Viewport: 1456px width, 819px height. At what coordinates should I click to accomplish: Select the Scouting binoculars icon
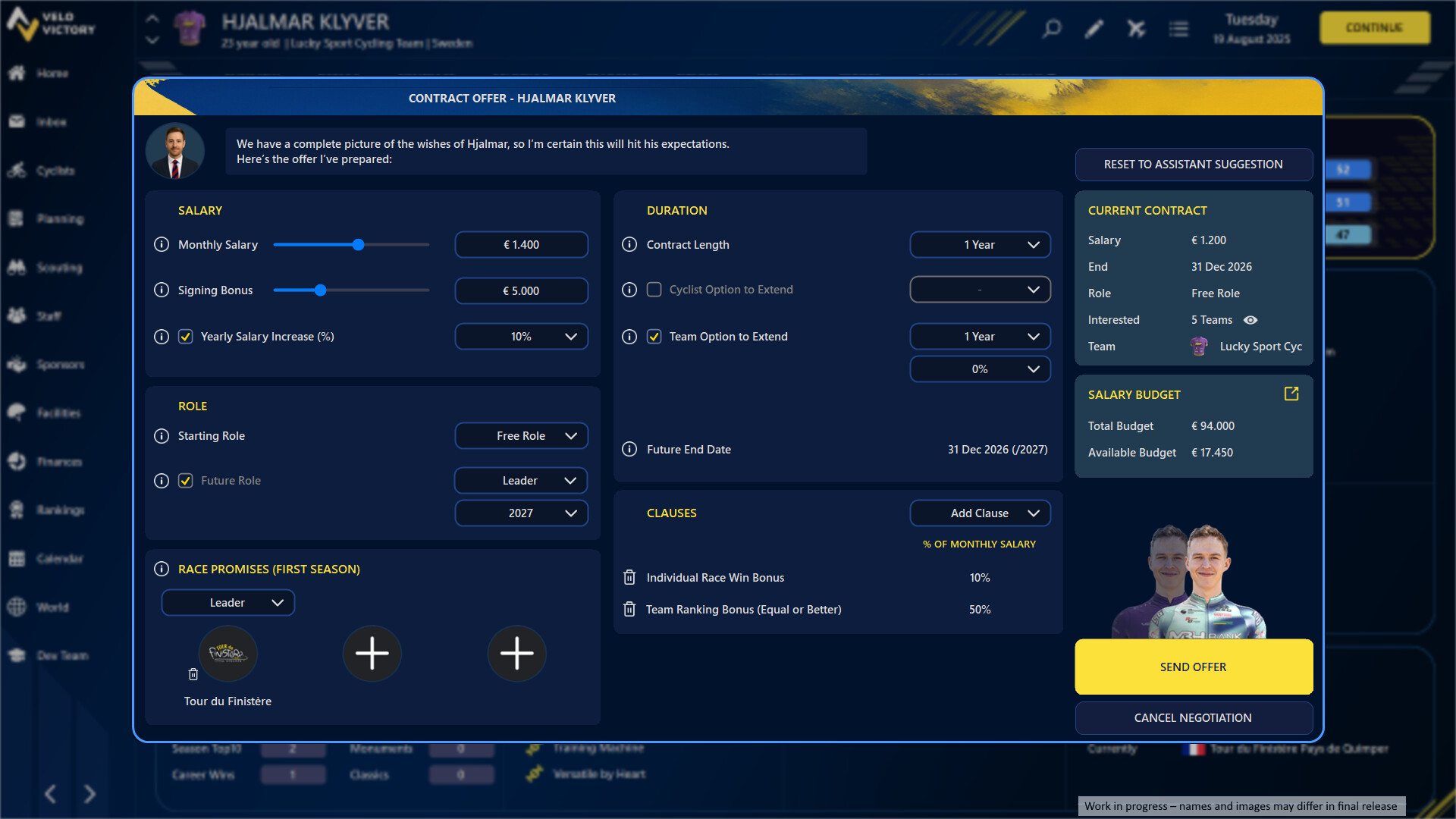coord(17,267)
